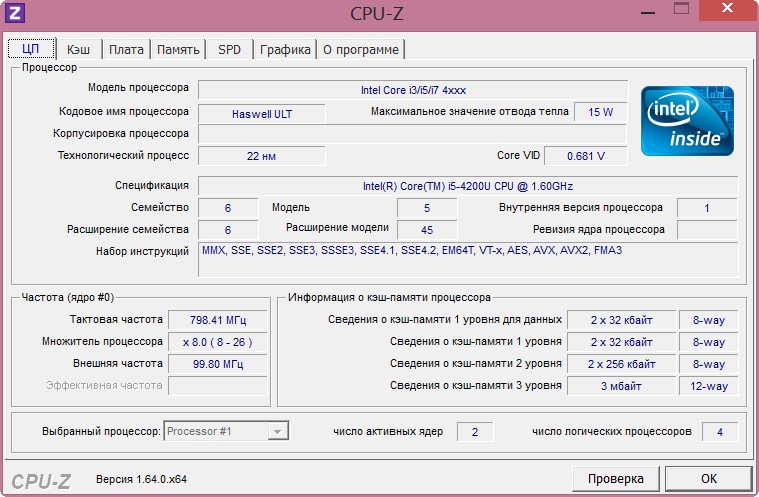This screenshot has height=497, width=759.
Task: Click the 798.41 МГц clock frequency field
Action: point(217,320)
